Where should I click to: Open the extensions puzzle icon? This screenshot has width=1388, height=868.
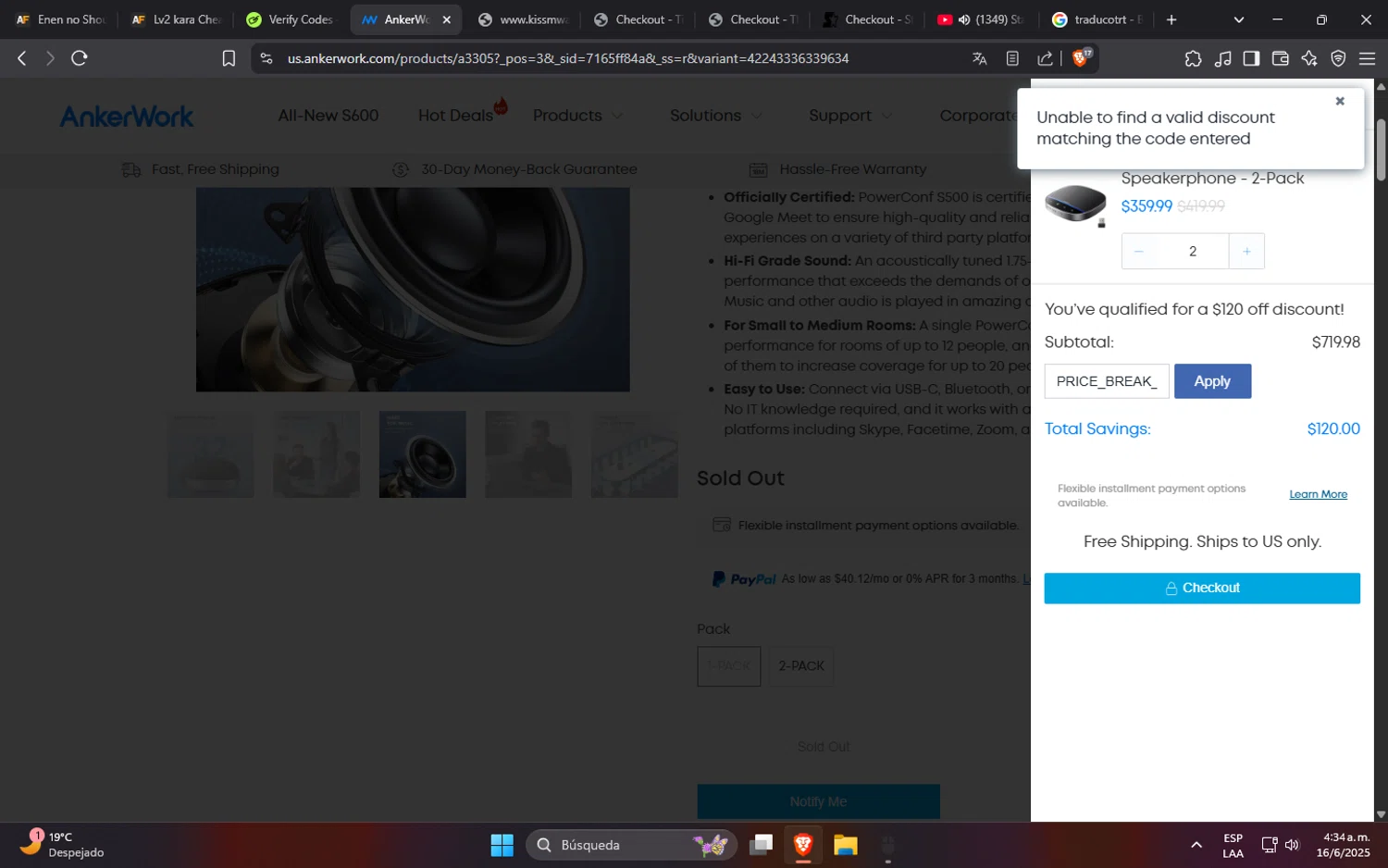[x=1193, y=58]
